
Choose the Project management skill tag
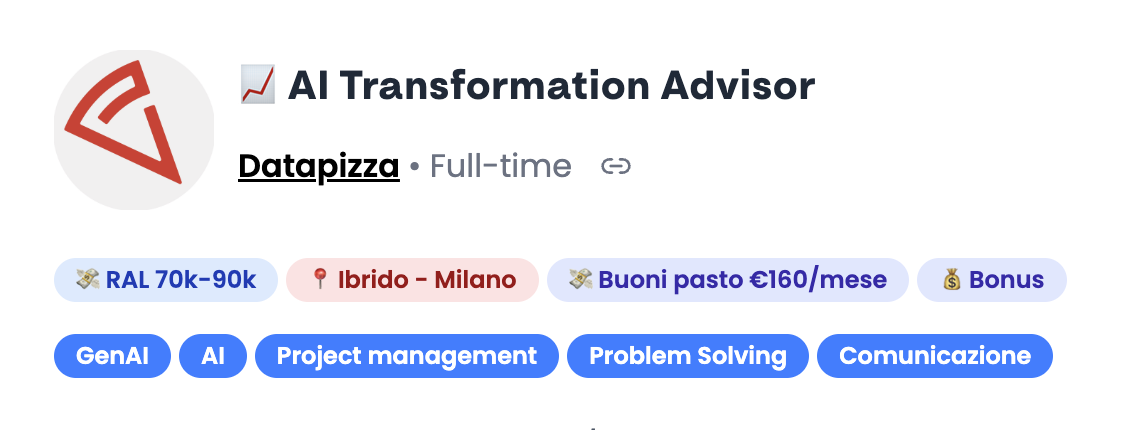(407, 356)
